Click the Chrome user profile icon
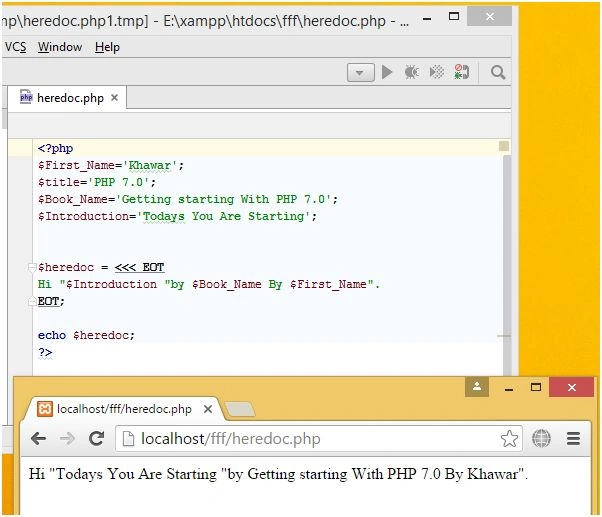 click(x=477, y=387)
